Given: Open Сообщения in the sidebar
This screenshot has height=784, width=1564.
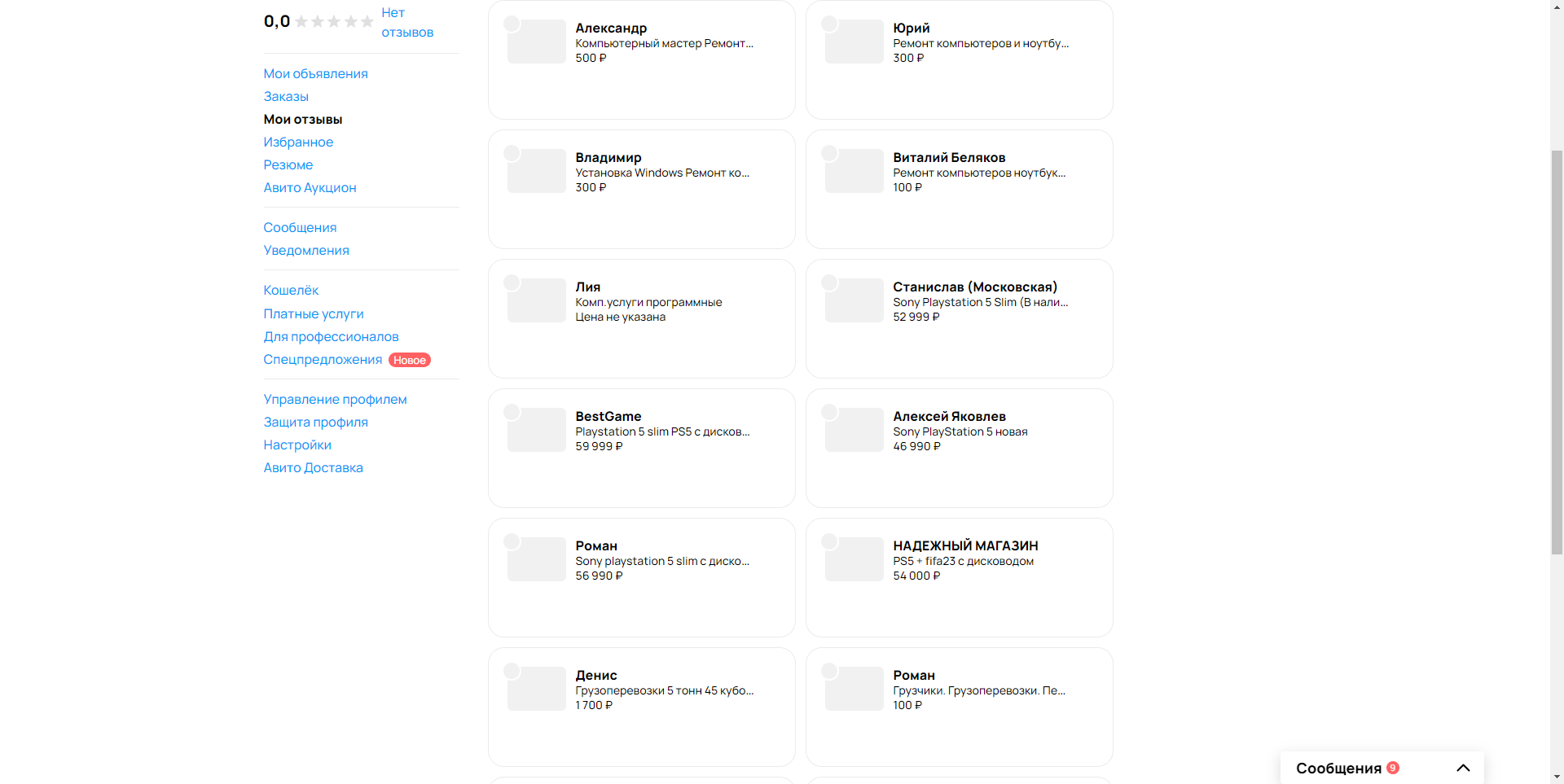Looking at the screenshot, I should 300,228.
